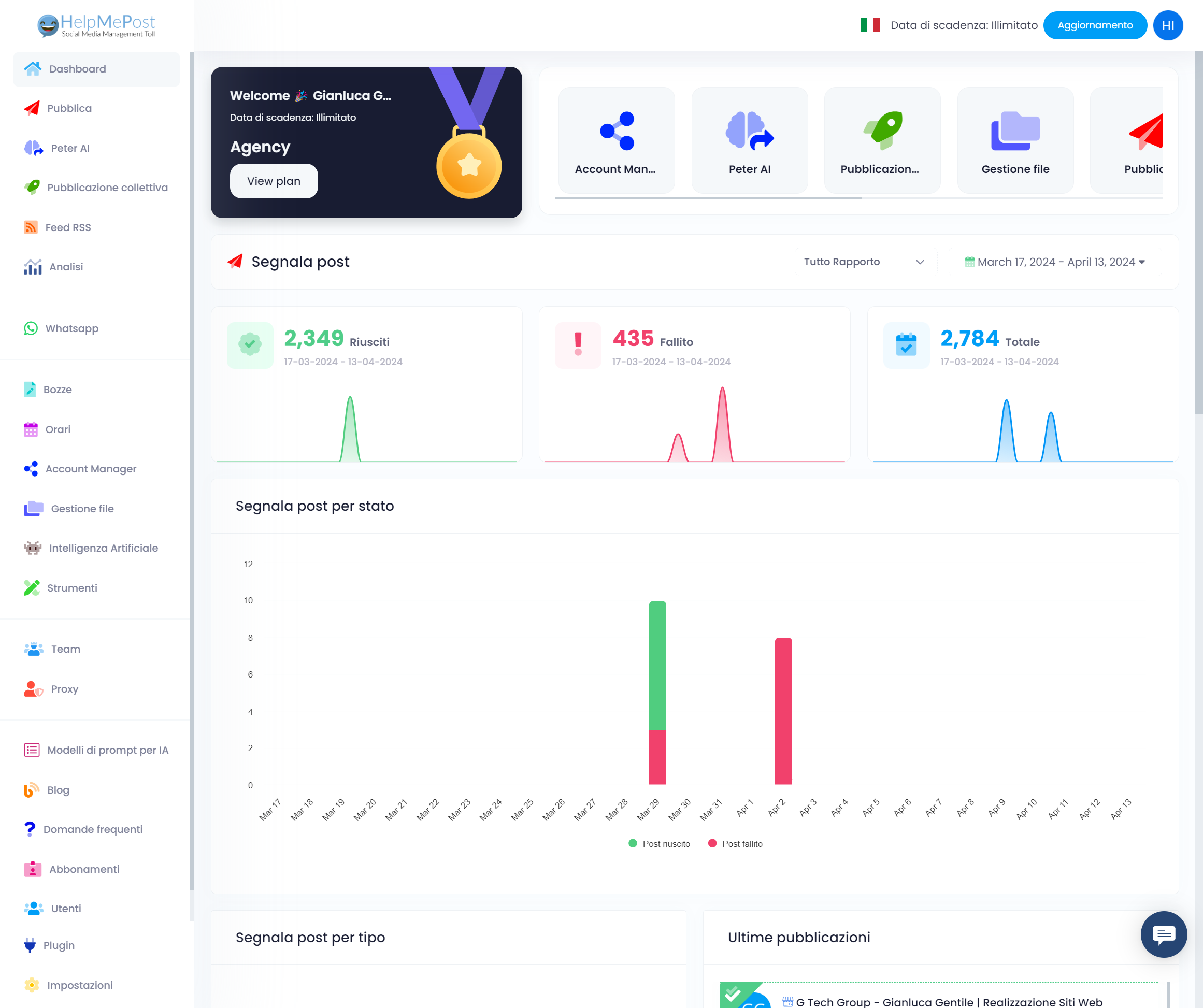Navigate to Intelligenza Artificiale section

tap(103, 547)
